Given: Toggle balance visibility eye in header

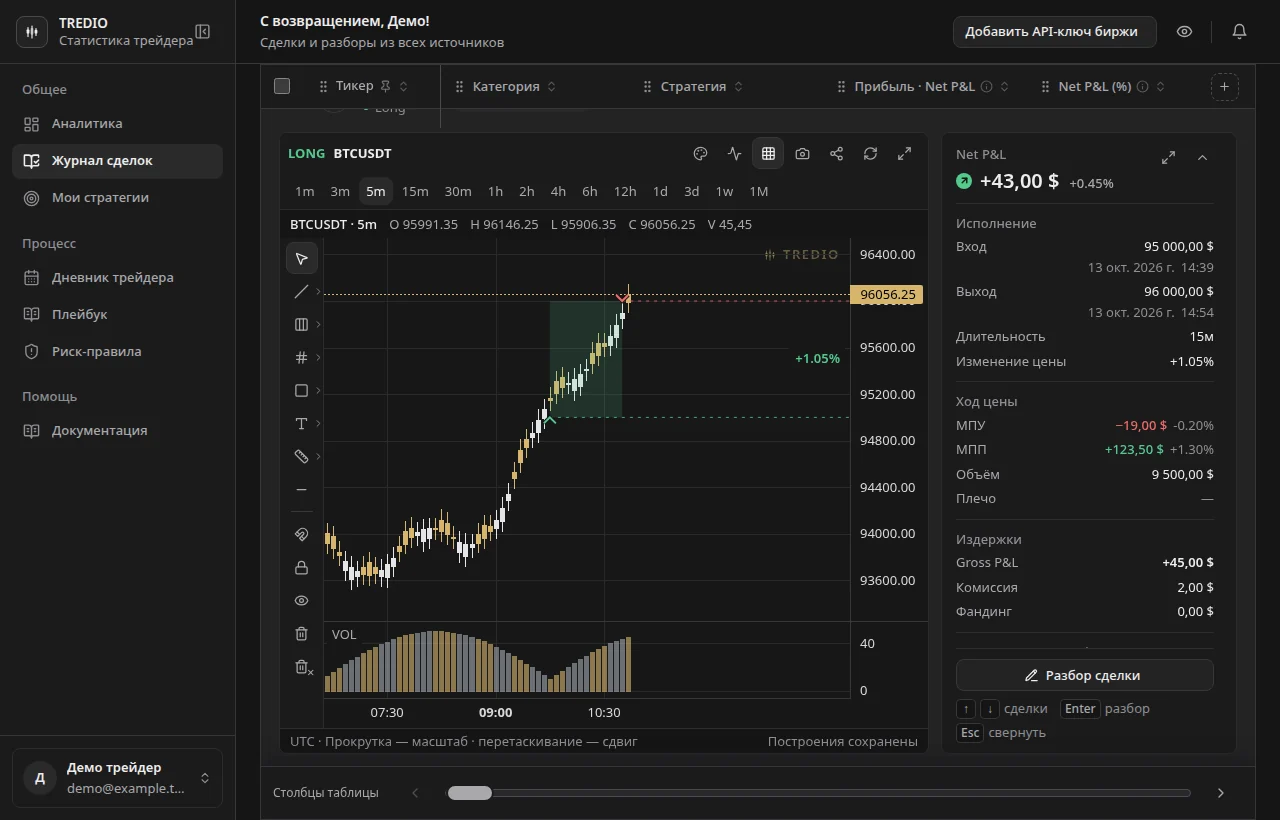Looking at the screenshot, I should point(1184,31).
